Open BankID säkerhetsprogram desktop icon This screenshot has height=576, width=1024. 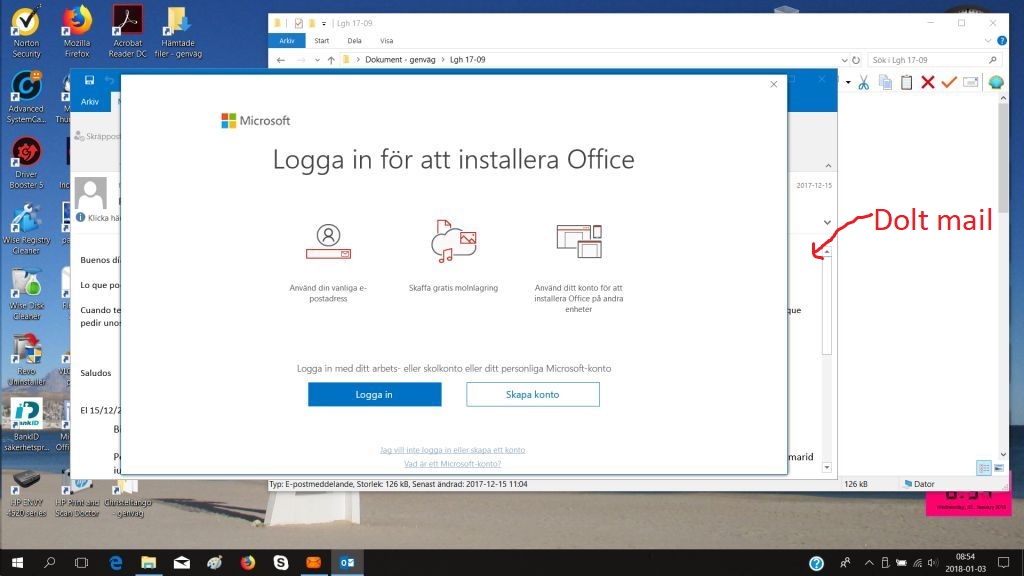pos(26,426)
